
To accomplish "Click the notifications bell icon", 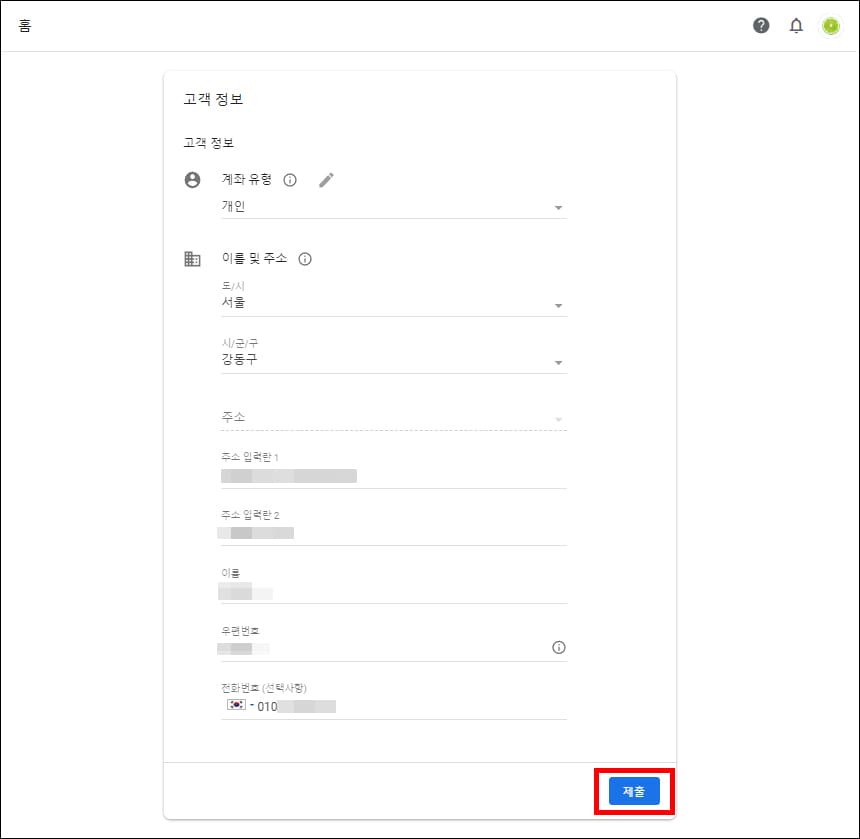I will click(796, 25).
